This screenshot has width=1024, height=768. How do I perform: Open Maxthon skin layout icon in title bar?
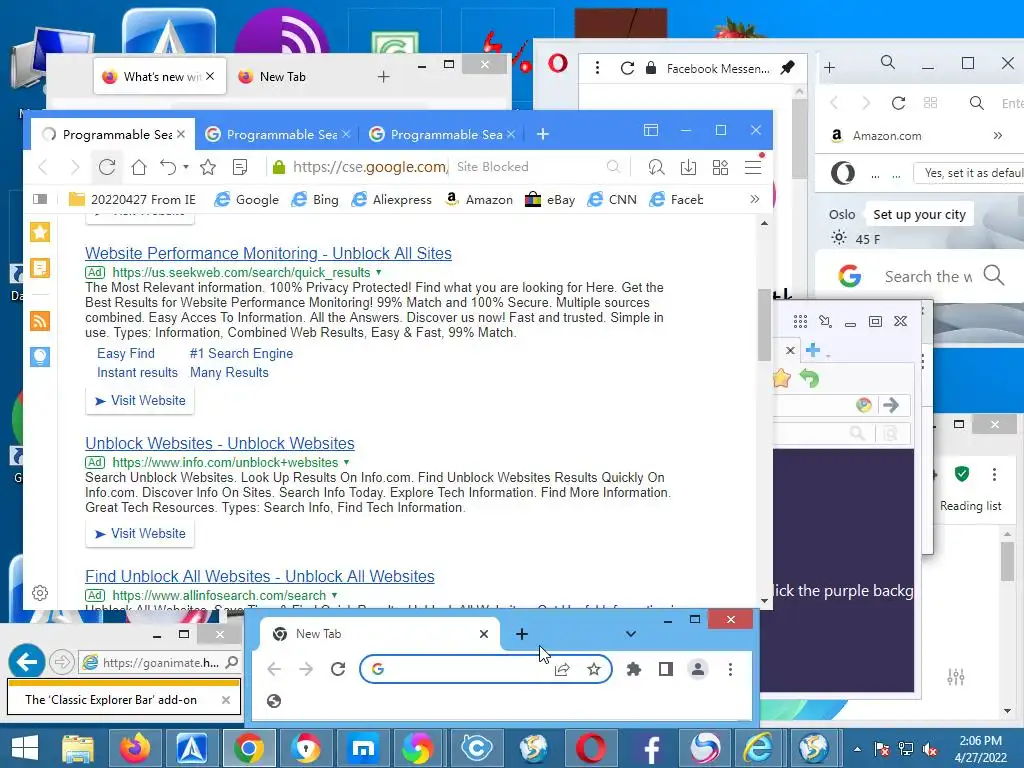650,130
